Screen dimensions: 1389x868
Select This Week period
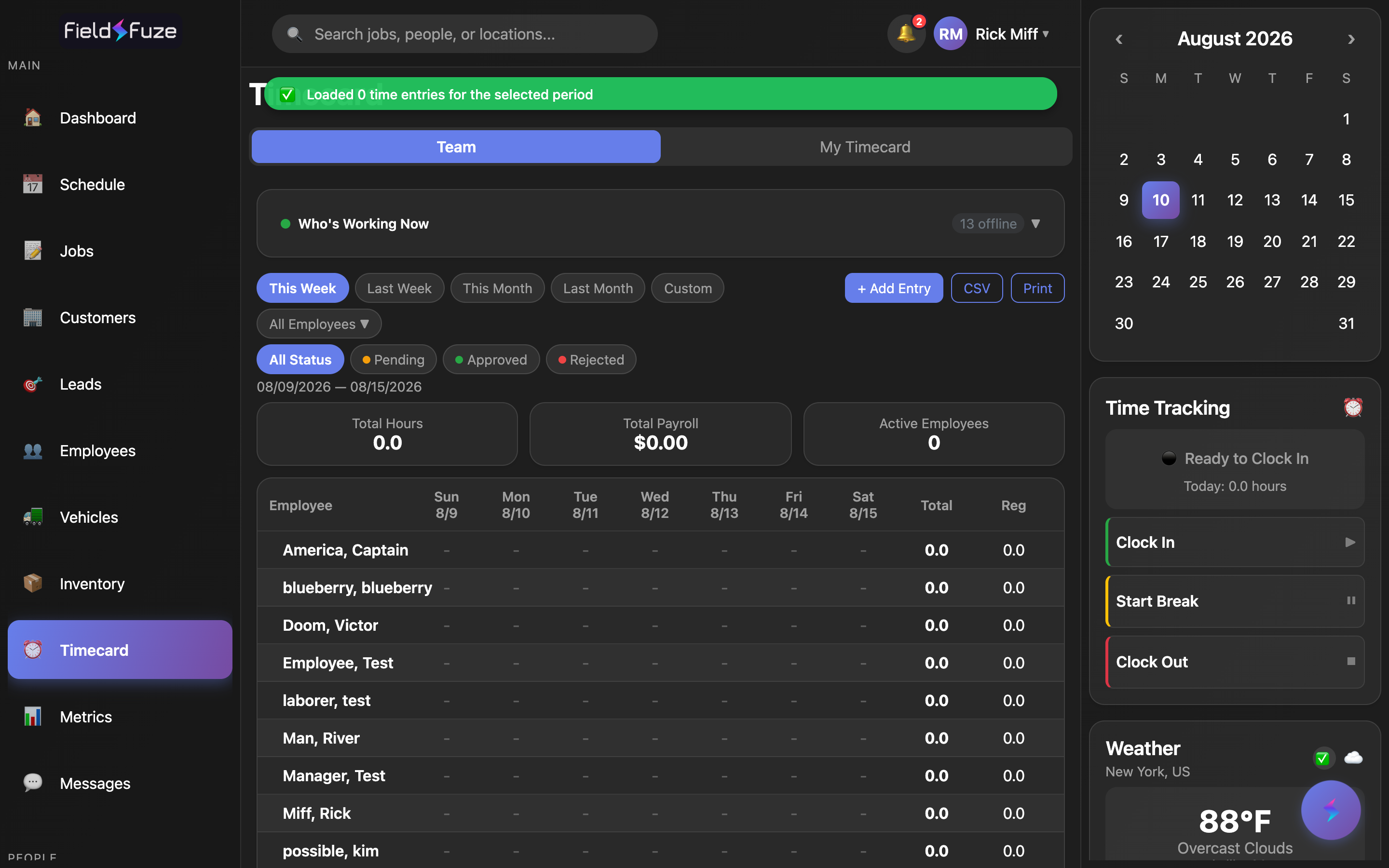[x=302, y=288]
